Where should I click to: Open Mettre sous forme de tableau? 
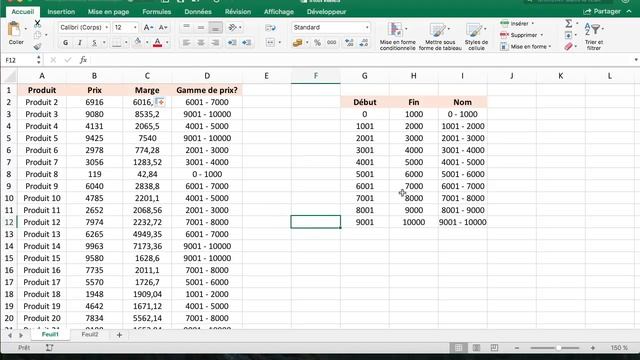pyautogui.click(x=440, y=36)
